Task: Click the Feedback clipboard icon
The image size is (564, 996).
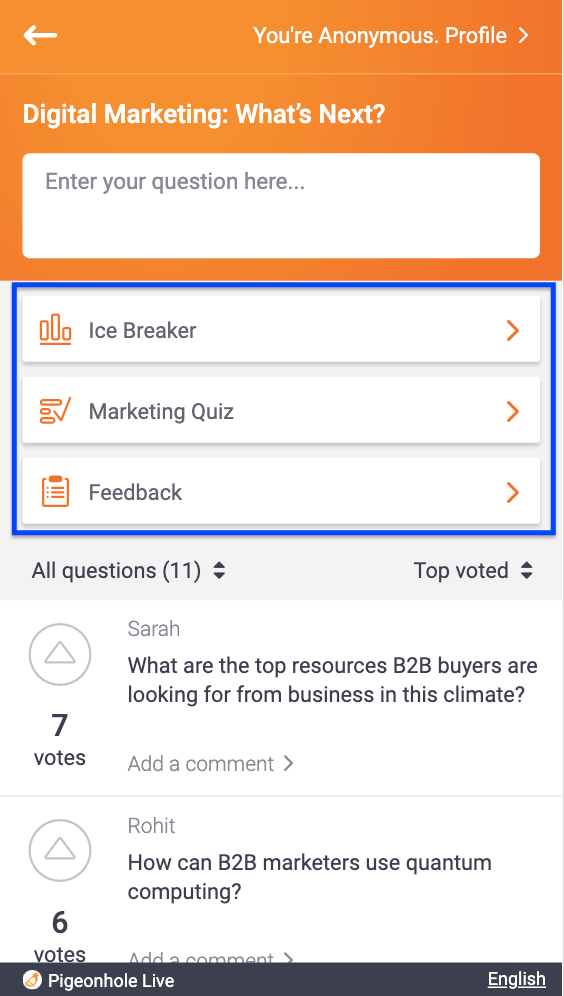Action: pyautogui.click(x=55, y=492)
